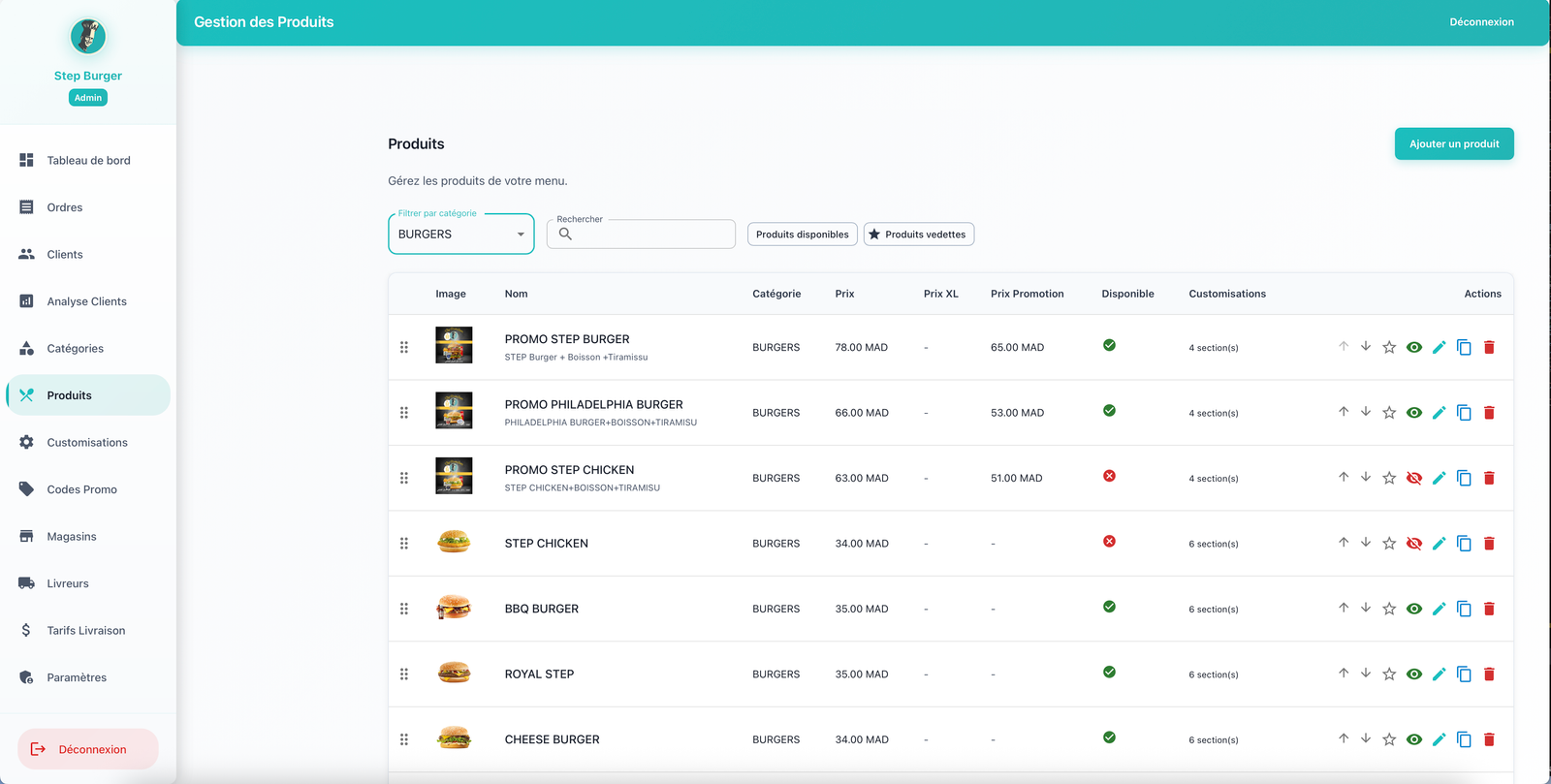Hide the BBQ BURGER product
This screenshot has height=784, width=1551.
(x=1414, y=609)
